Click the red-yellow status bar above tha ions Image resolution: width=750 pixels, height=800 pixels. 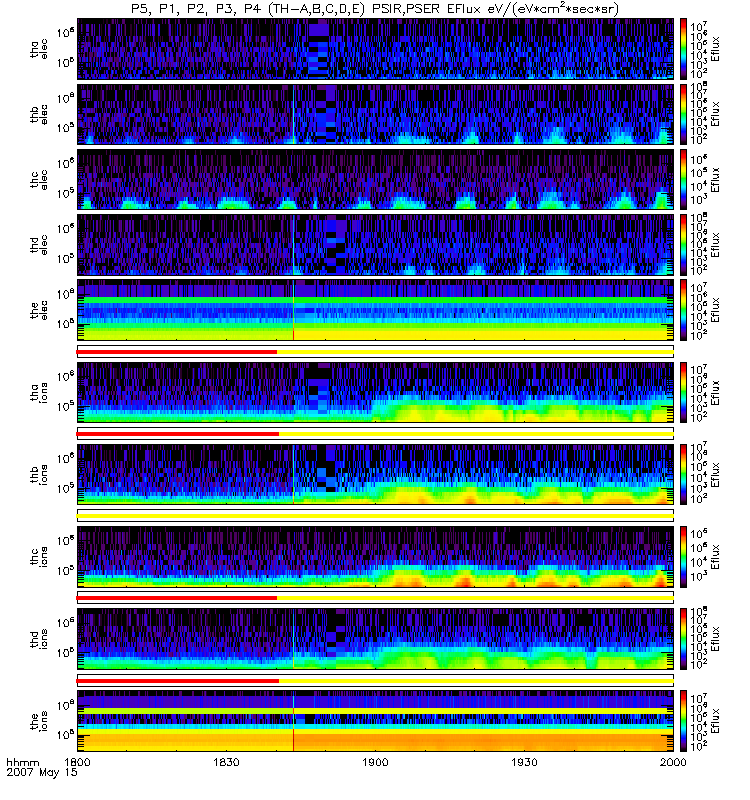point(375,352)
